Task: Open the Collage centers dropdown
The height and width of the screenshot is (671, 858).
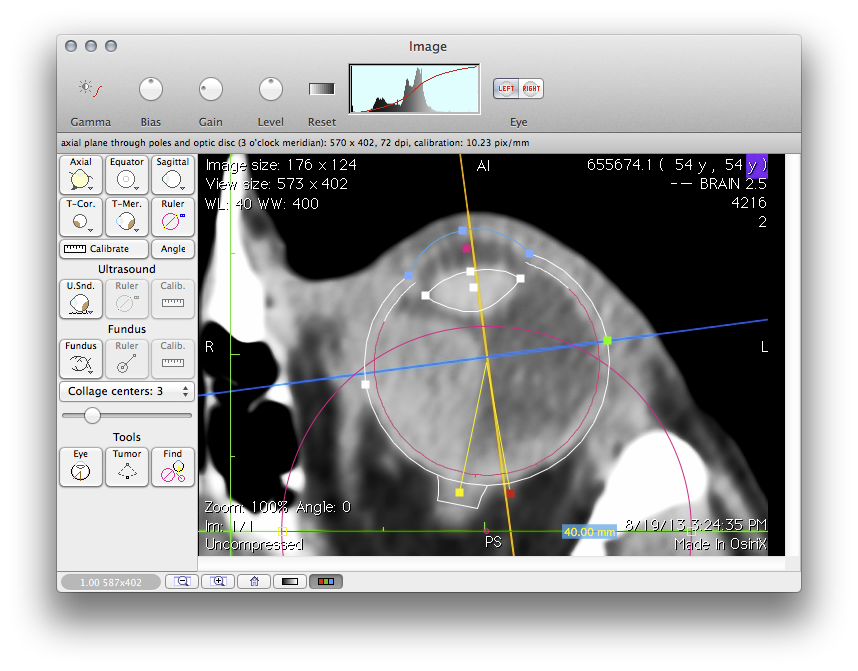Action: click(126, 391)
